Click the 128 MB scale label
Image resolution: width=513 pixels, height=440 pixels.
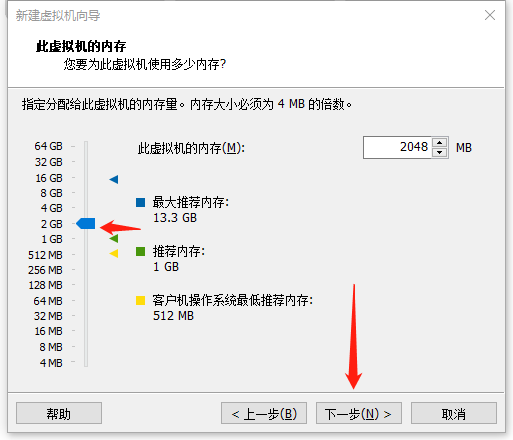[x=45, y=285]
